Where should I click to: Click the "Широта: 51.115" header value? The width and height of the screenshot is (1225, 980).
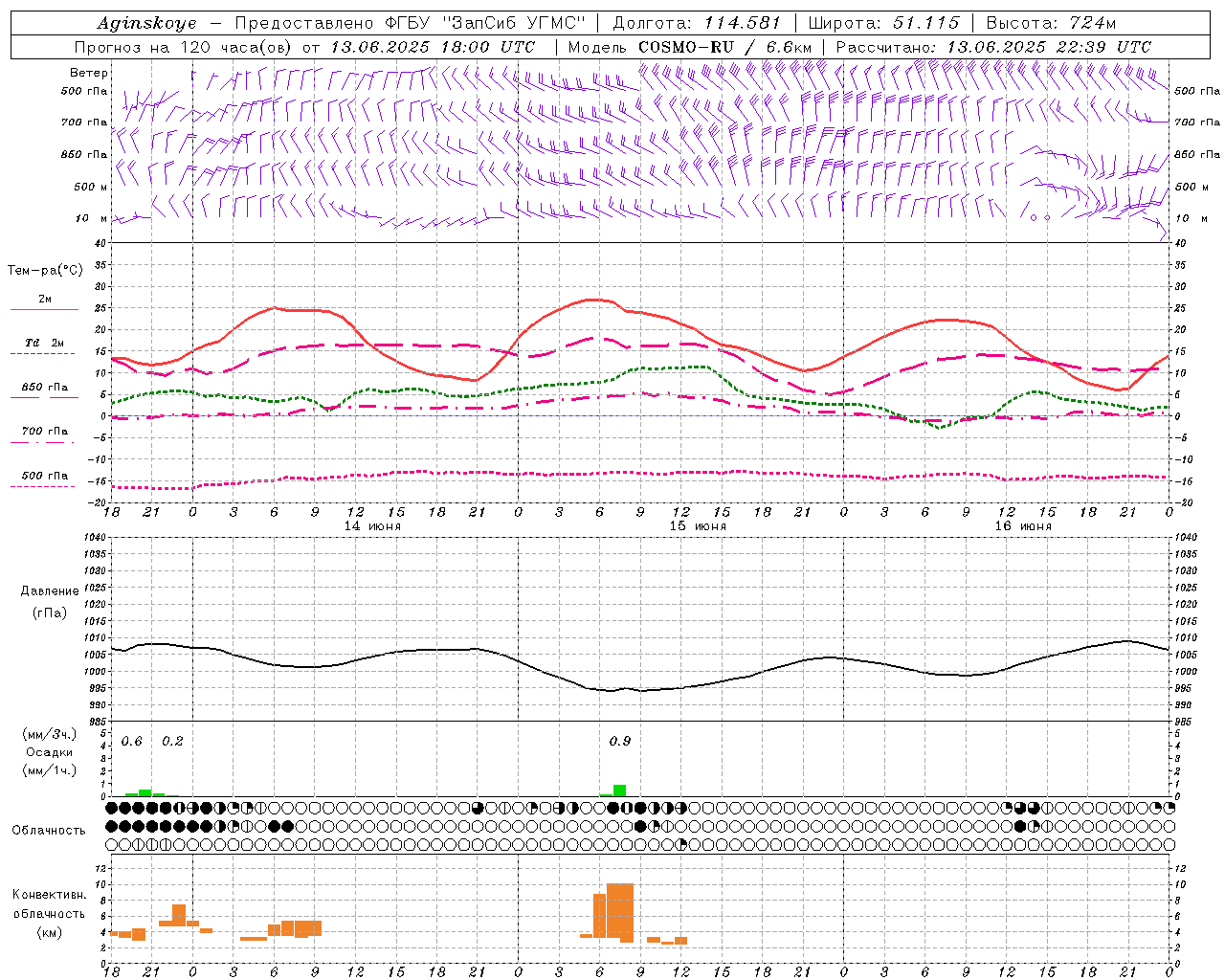tap(884, 23)
